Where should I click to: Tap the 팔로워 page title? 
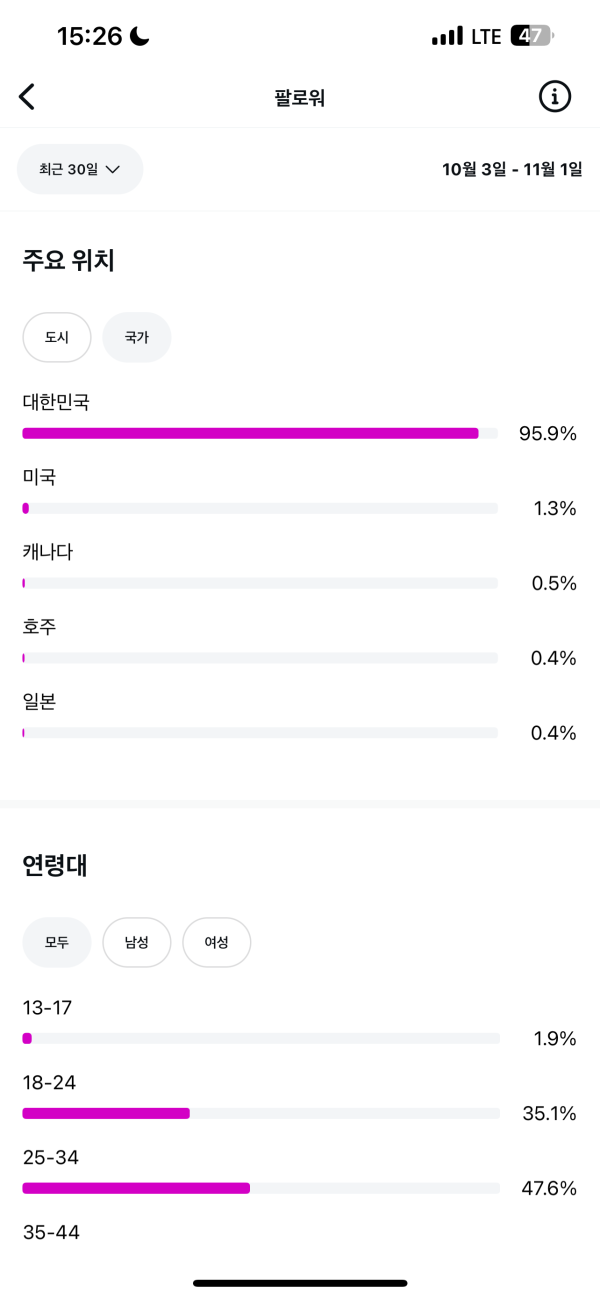pyautogui.click(x=299, y=98)
